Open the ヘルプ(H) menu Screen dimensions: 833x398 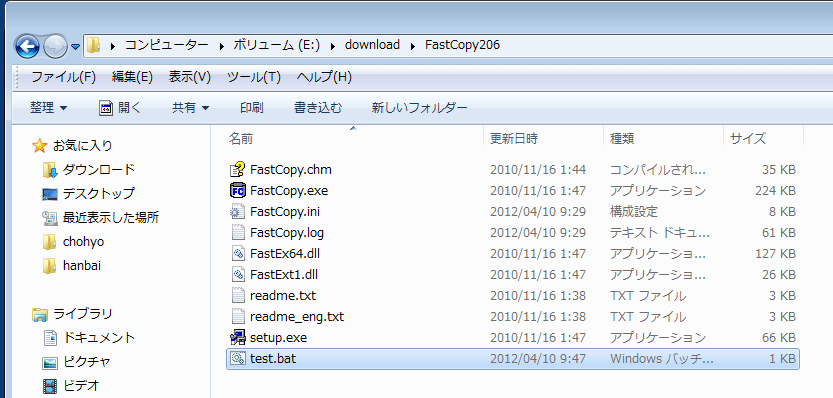(324, 77)
